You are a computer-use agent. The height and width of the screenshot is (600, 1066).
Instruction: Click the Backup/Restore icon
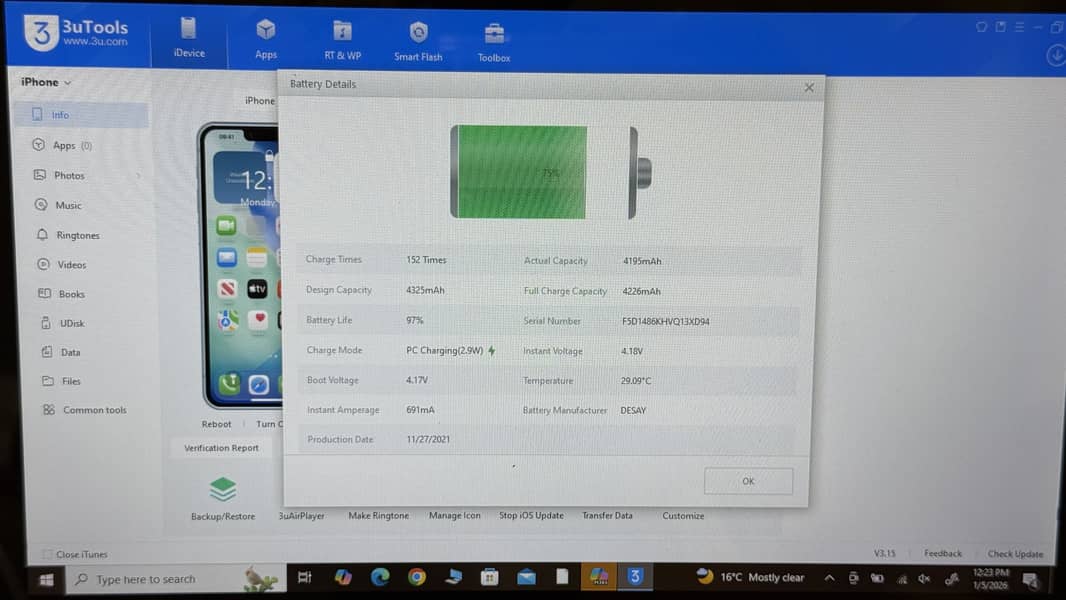223,490
